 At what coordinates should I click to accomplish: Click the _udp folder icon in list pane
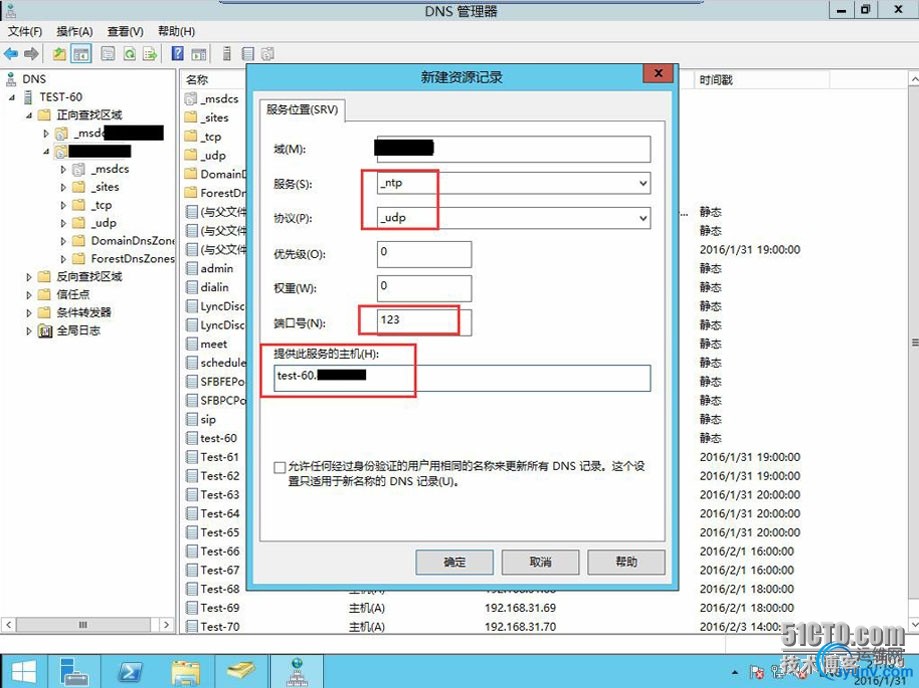coord(191,155)
